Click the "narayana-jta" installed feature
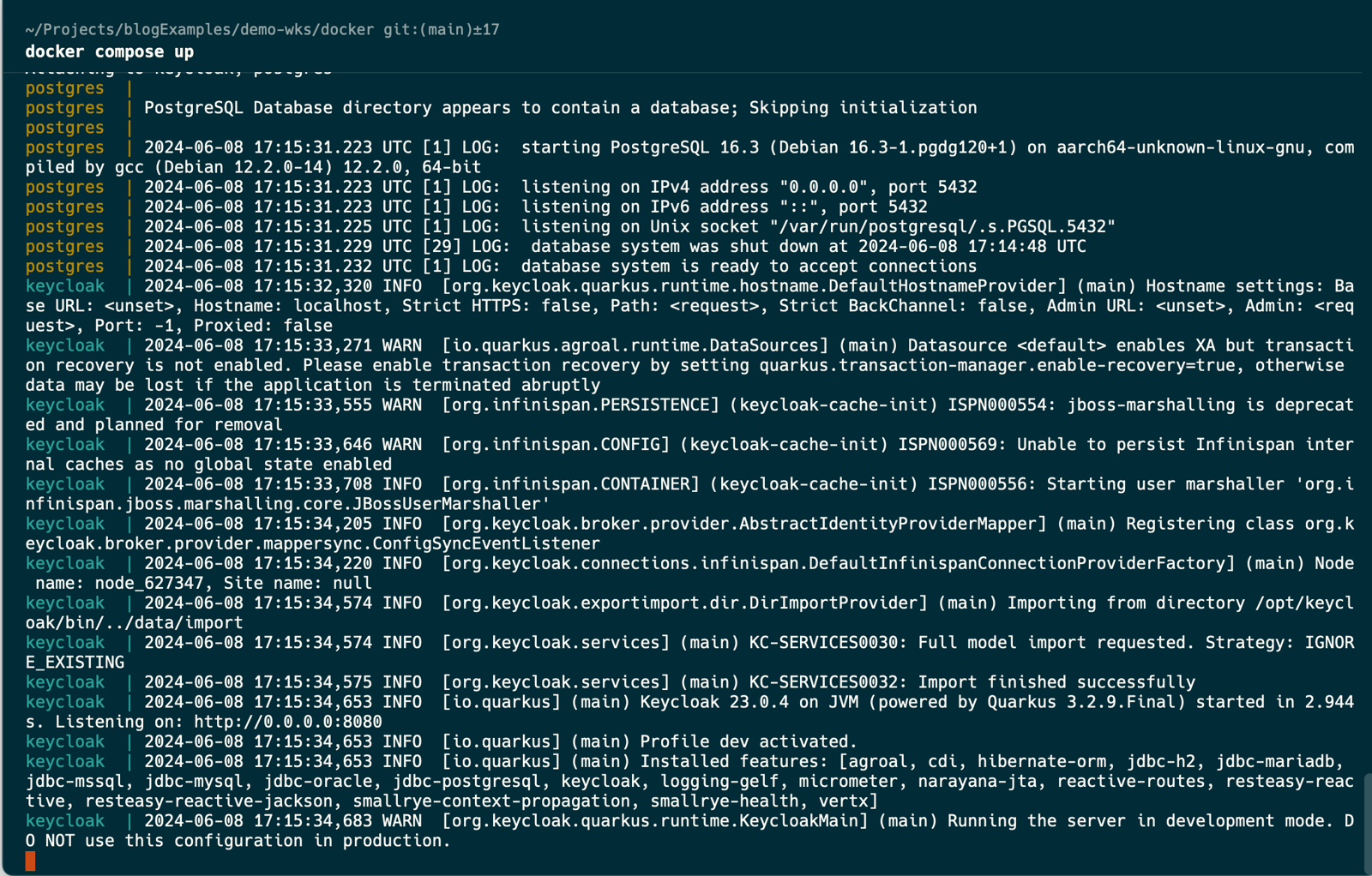Screen dimensions: 1372x876 point(977,781)
